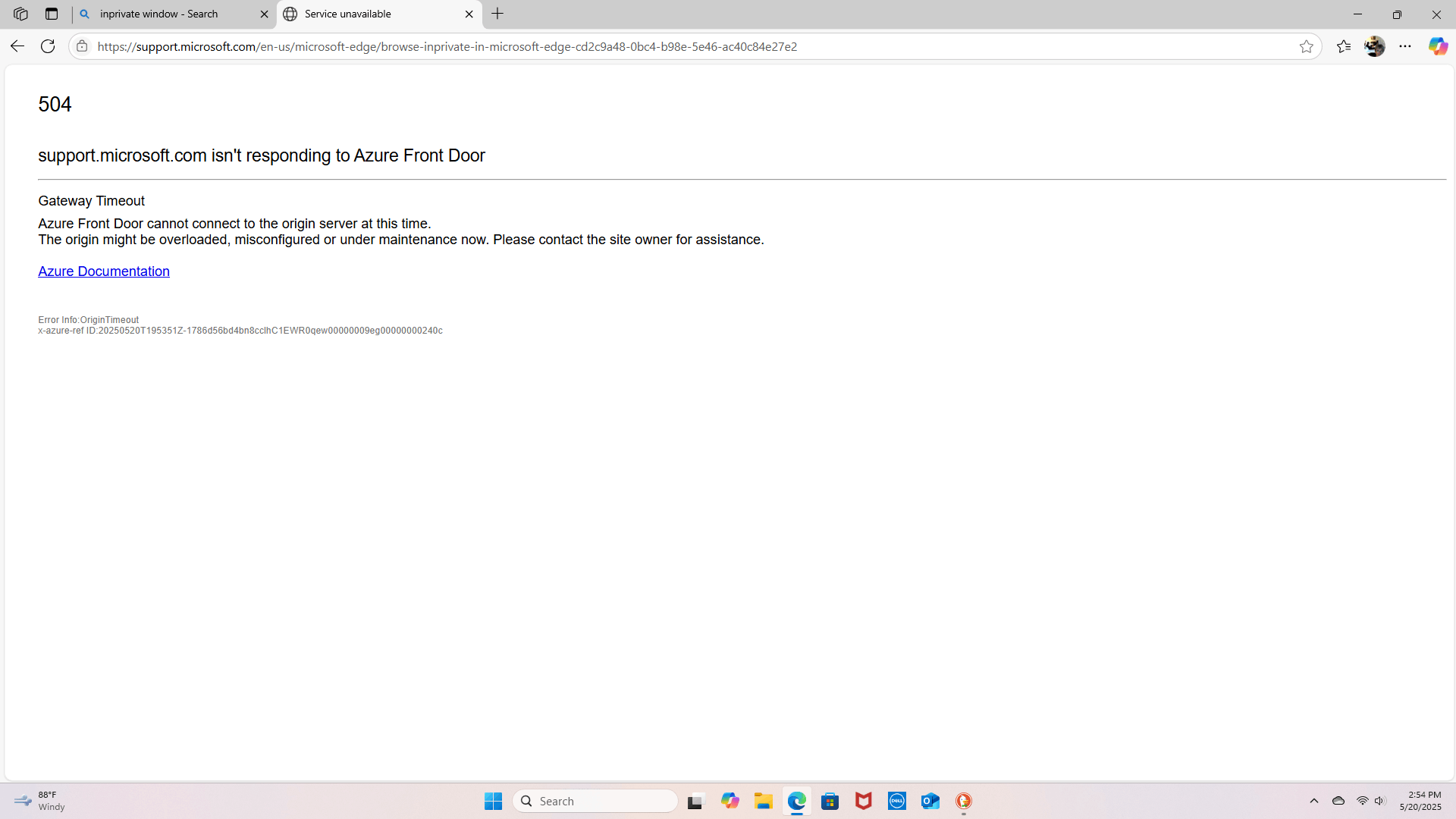Open Microsoft Store from the taskbar
Image resolution: width=1456 pixels, height=819 pixels.
point(830,801)
